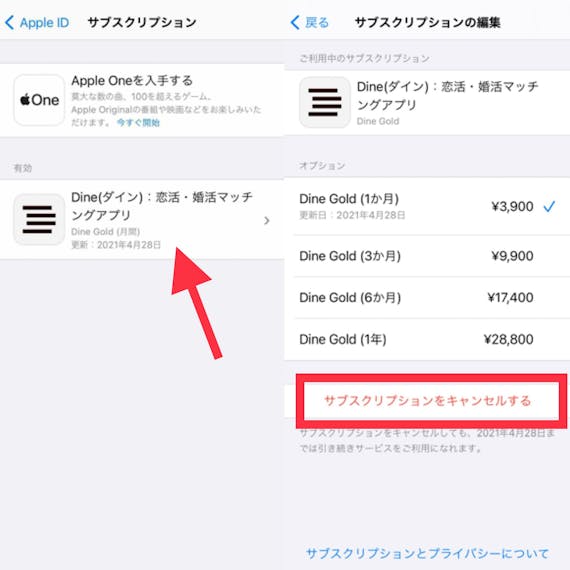Select the Dine Gold (3か月) plan

coord(427,256)
